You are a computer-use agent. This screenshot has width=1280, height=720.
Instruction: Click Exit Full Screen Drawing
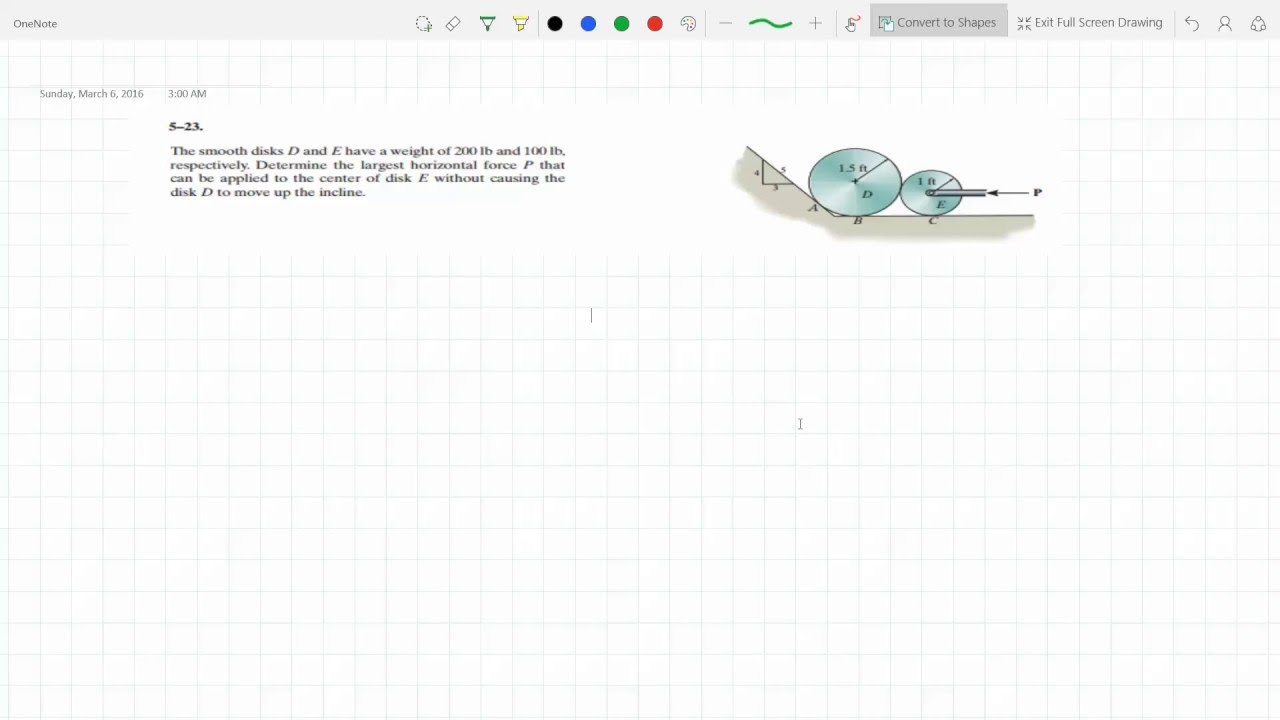(1090, 23)
